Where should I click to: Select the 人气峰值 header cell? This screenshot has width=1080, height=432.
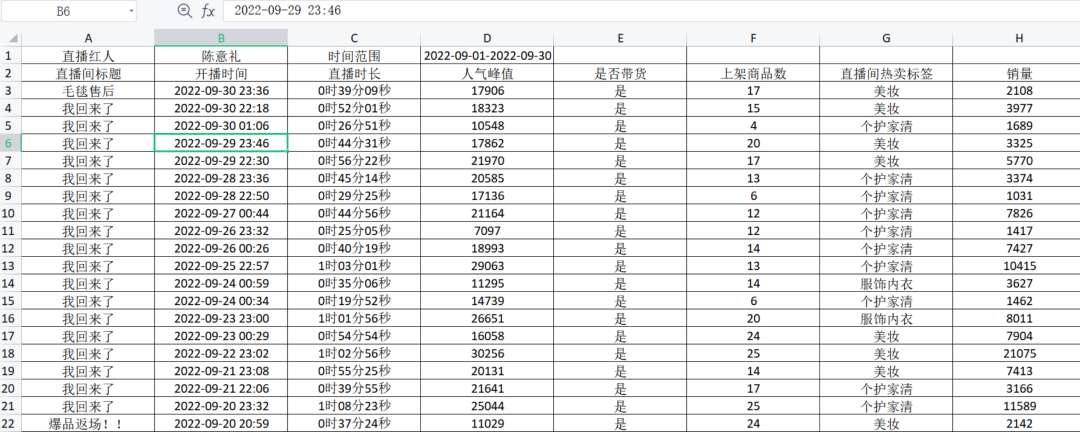point(487,74)
